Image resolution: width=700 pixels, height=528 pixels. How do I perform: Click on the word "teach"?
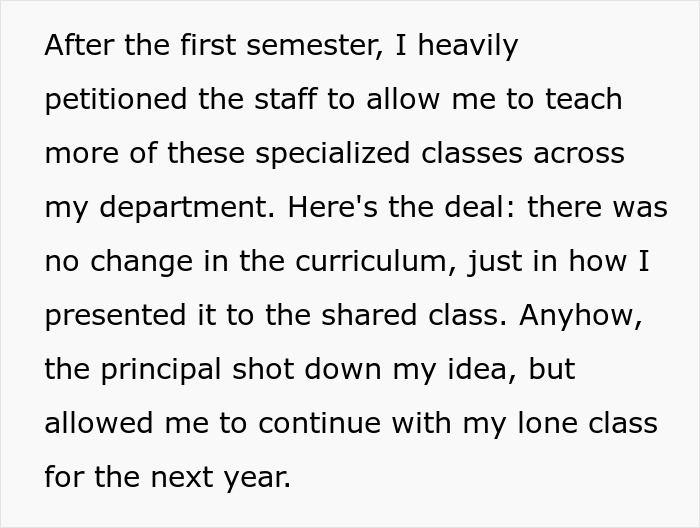click(x=581, y=100)
